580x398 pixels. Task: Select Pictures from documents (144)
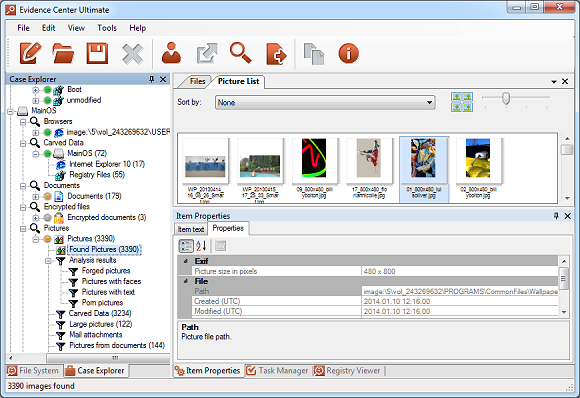click(x=117, y=345)
